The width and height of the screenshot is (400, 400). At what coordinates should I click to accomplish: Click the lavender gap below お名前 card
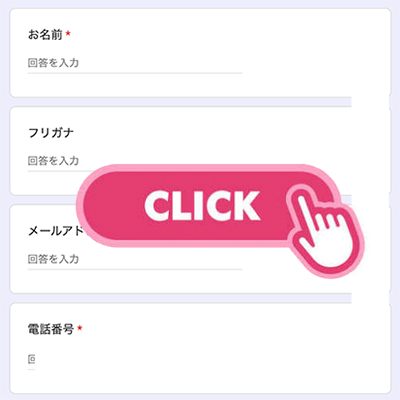180,102
